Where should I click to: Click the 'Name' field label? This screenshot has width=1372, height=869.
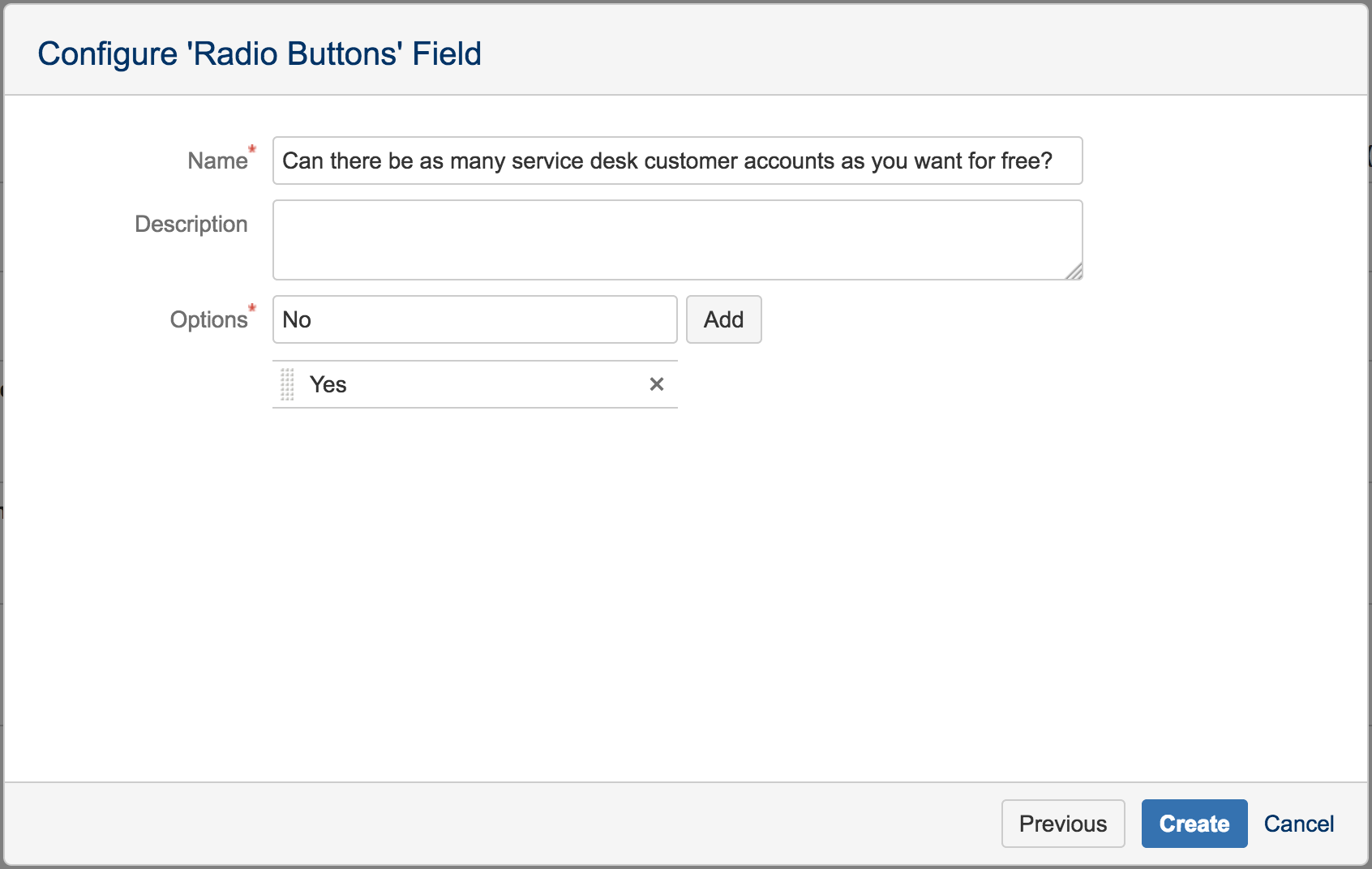tap(217, 161)
